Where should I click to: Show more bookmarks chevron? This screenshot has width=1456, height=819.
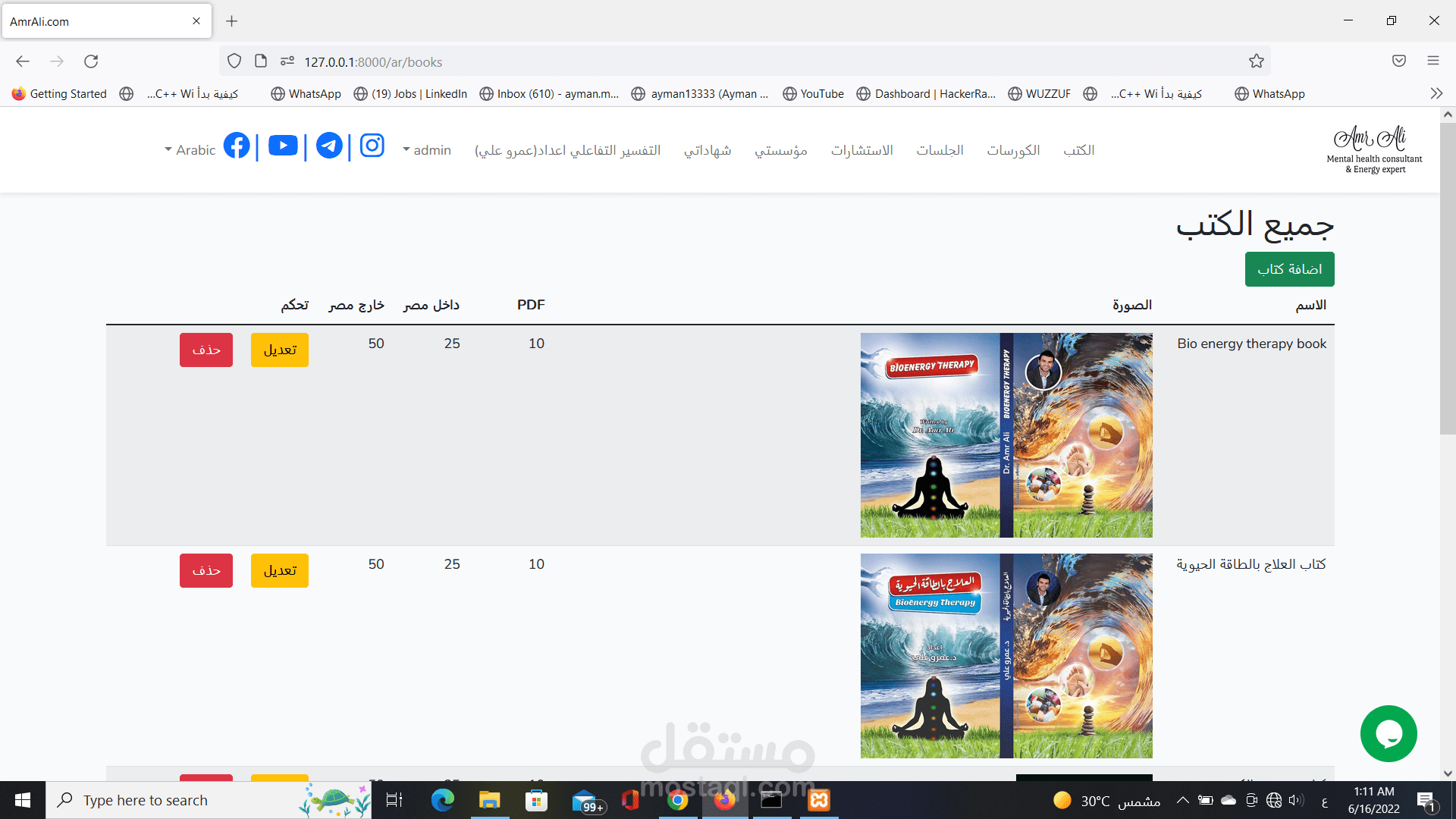[1436, 94]
